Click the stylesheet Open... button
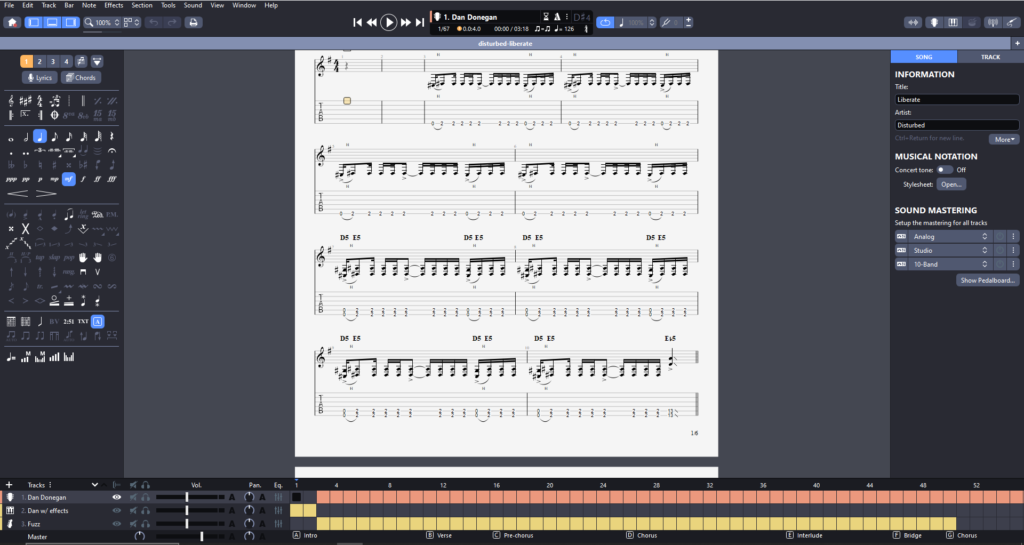The height and width of the screenshot is (545, 1024). [x=951, y=184]
